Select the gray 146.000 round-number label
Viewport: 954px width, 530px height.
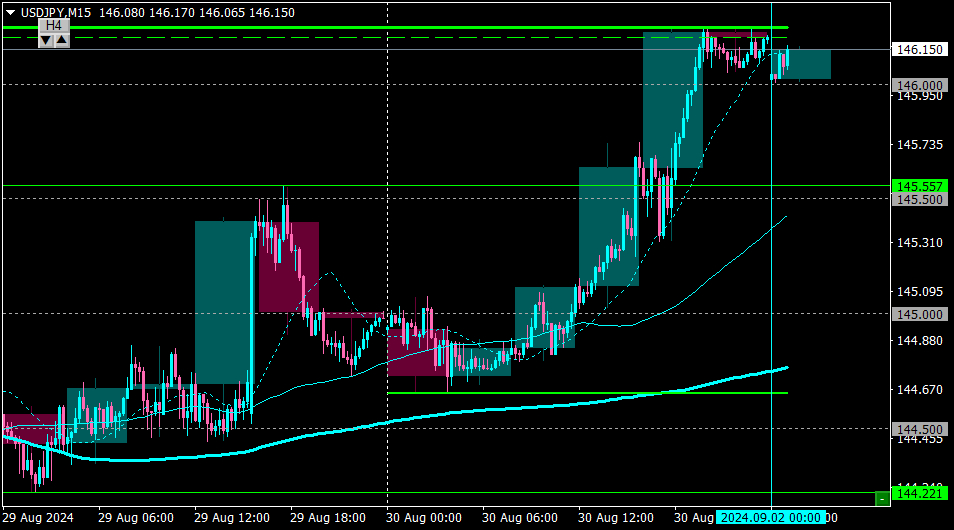point(919,85)
